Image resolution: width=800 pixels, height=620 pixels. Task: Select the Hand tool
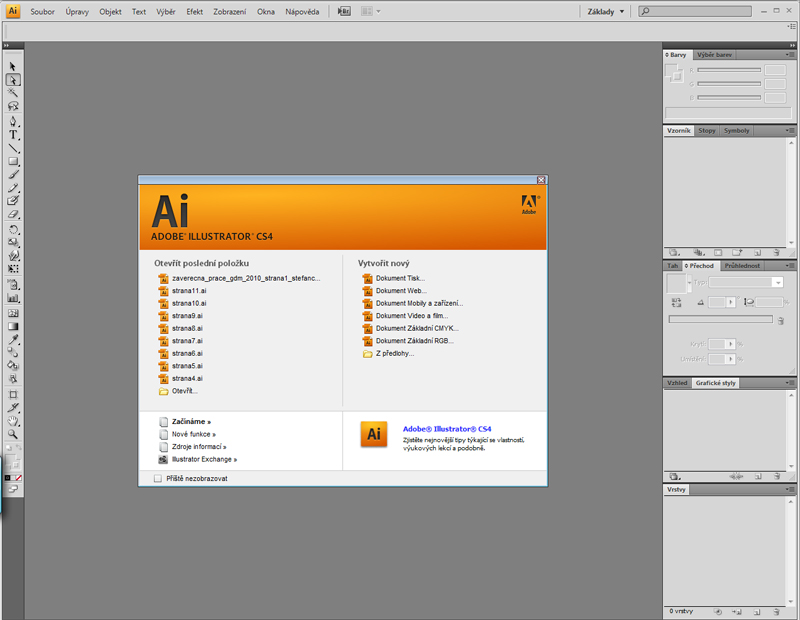pos(14,421)
